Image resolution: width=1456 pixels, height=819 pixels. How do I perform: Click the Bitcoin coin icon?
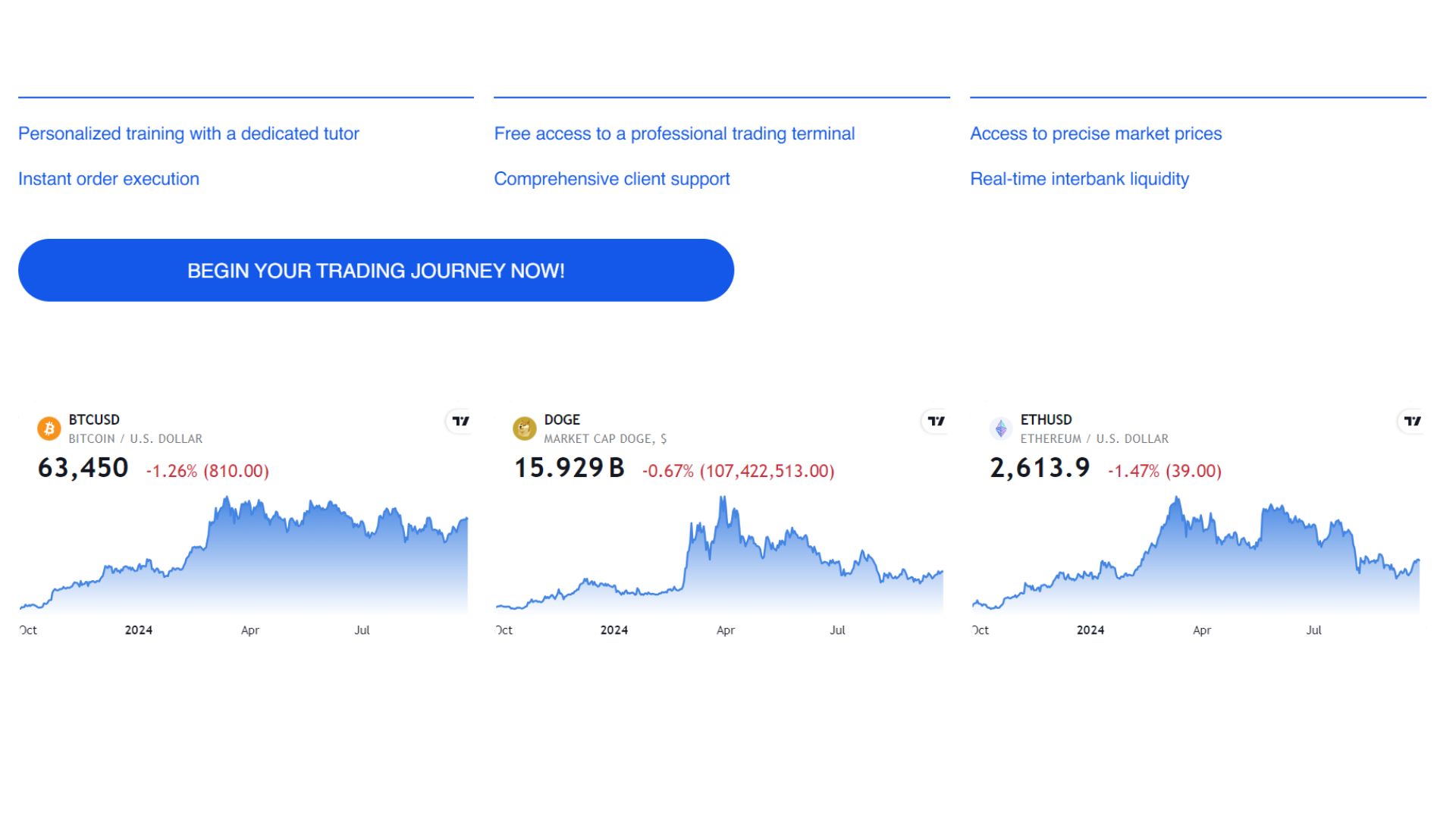coord(49,428)
